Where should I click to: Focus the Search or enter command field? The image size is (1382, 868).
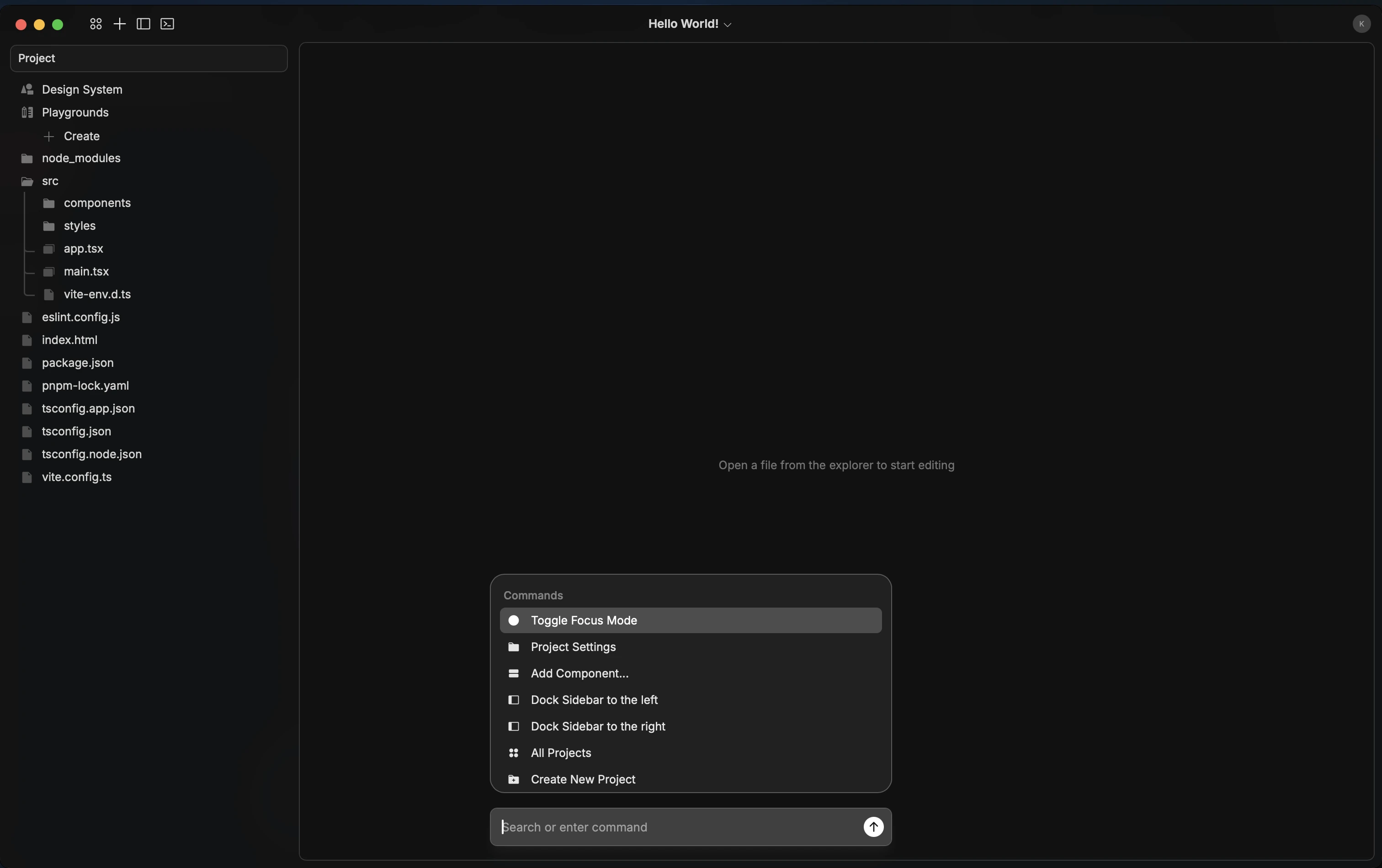[x=677, y=827]
